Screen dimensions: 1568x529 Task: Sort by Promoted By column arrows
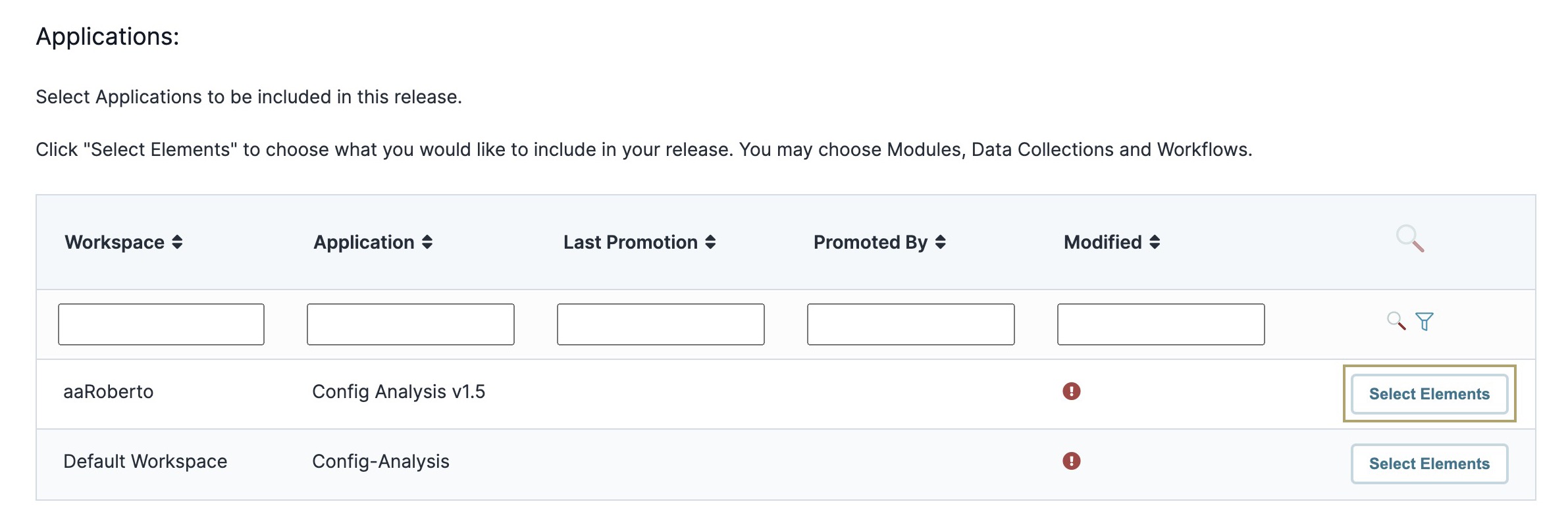941,242
